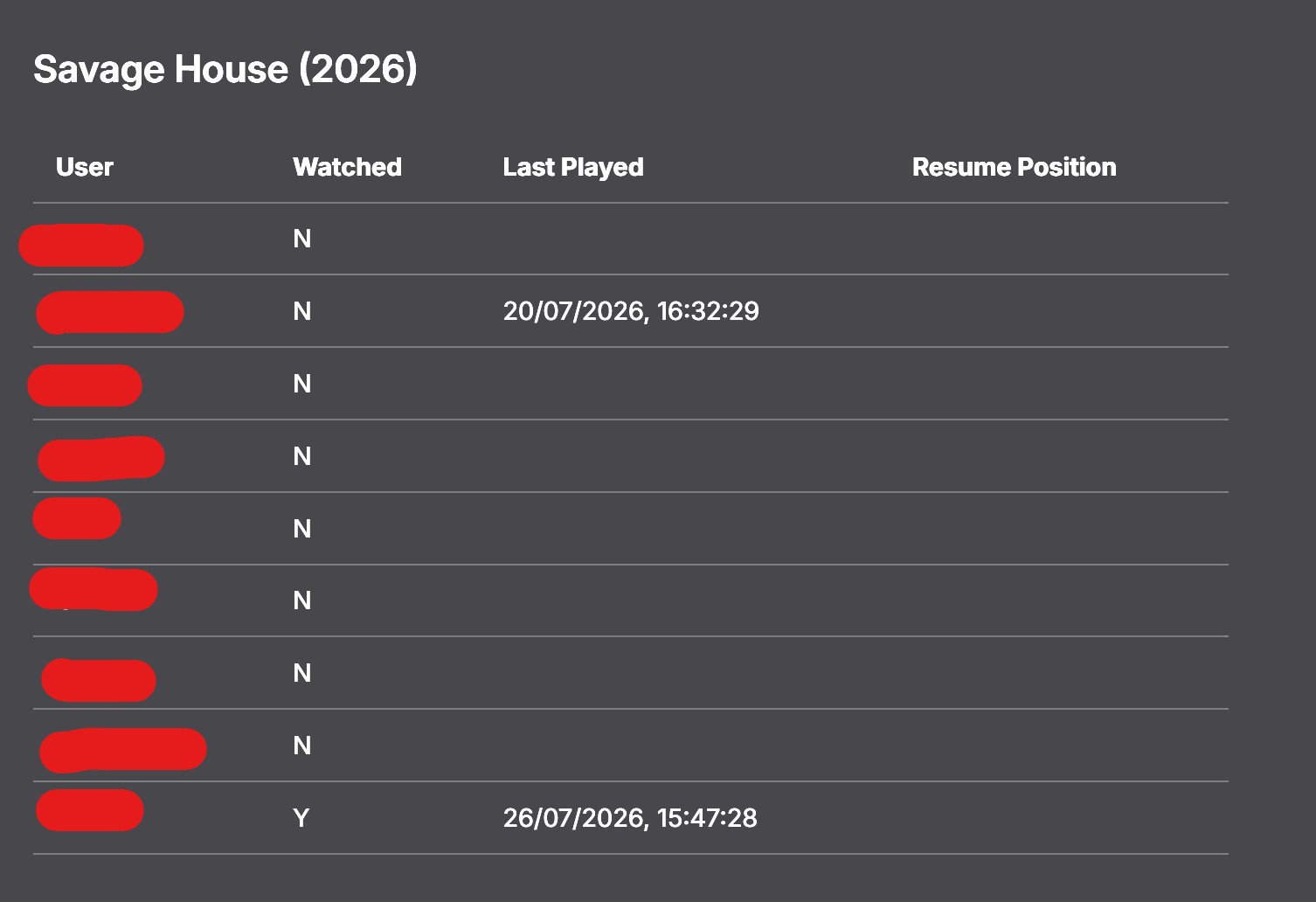Select the 26/07/2026, 15:47:28 timestamp
Viewport: 1316px width, 902px height.
pos(630,818)
